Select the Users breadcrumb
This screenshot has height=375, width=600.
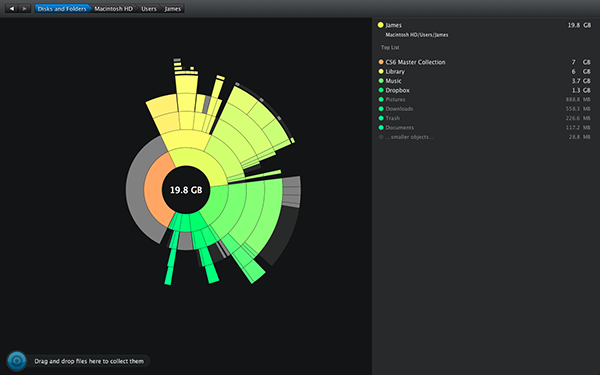tap(149, 8)
